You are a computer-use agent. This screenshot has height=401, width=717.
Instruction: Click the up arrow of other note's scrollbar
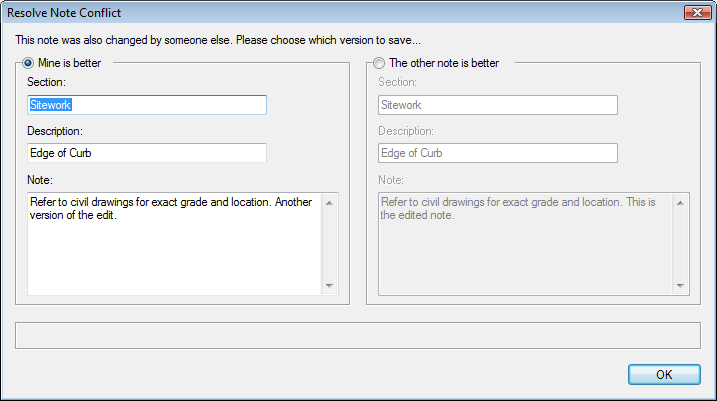coord(680,203)
